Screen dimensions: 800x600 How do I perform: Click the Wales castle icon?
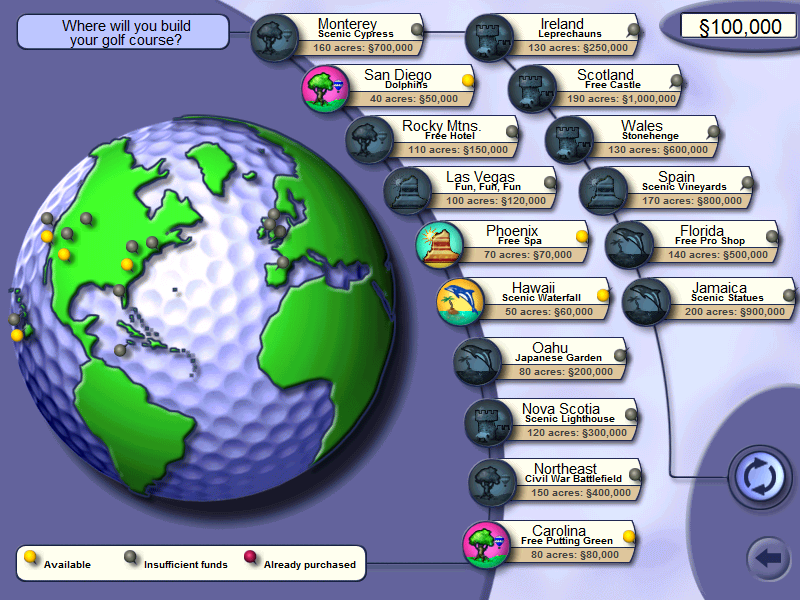coord(570,140)
